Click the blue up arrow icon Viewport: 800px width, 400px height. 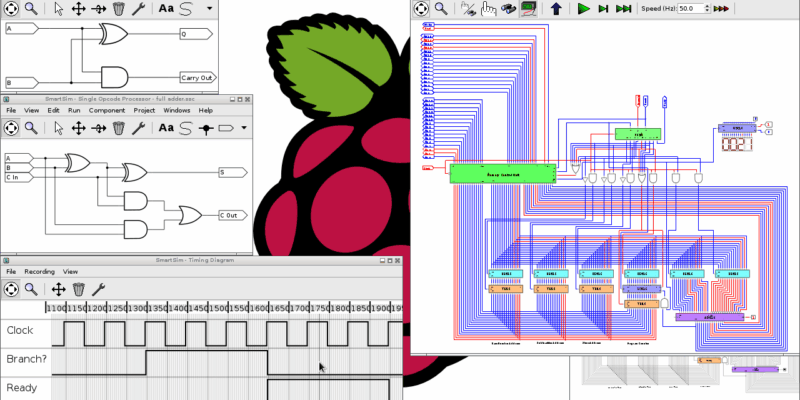(556, 8)
